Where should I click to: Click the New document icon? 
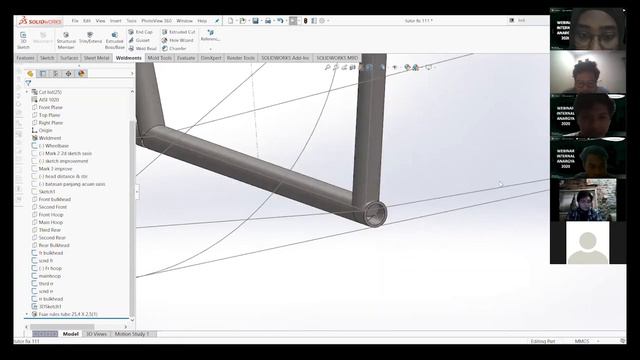pyautogui.click(x=231, y=20)
